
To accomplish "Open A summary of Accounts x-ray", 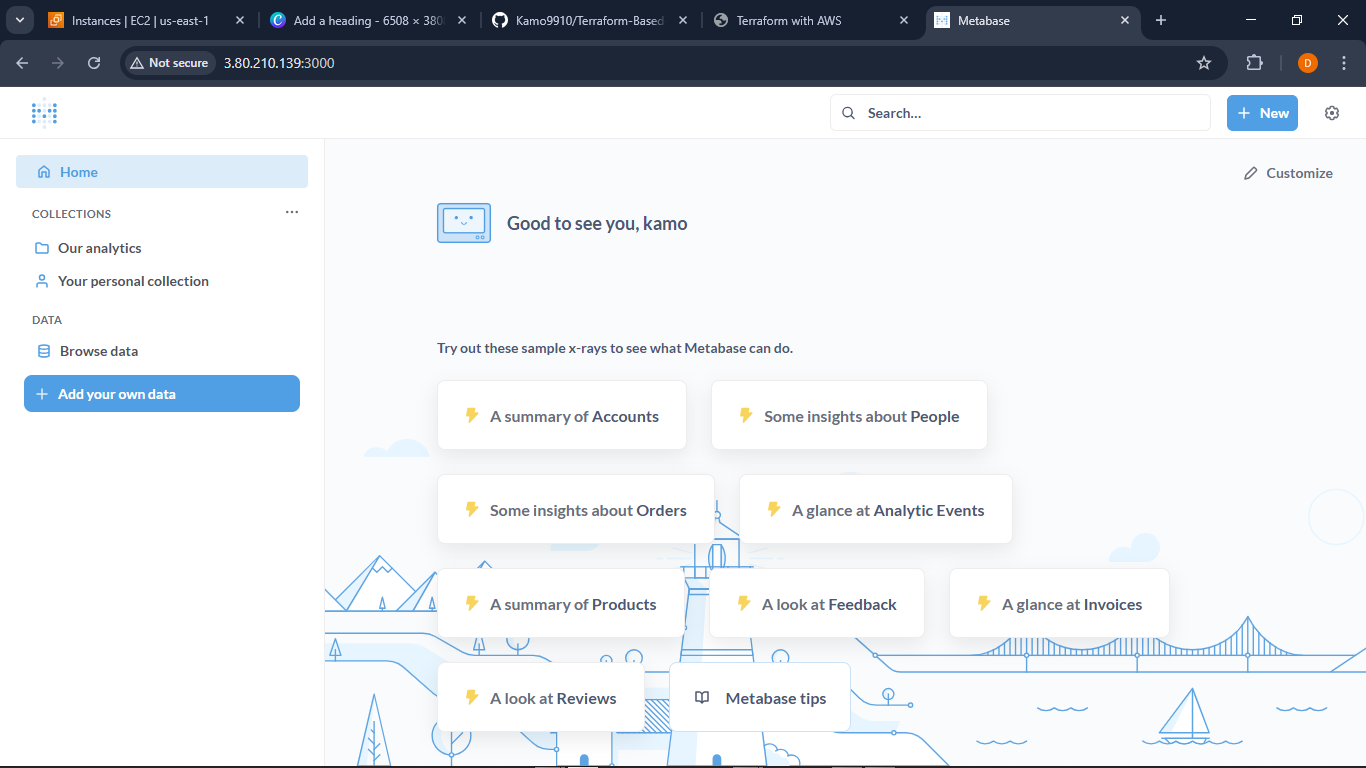I will pyautogui.click(x=562, y=416).
